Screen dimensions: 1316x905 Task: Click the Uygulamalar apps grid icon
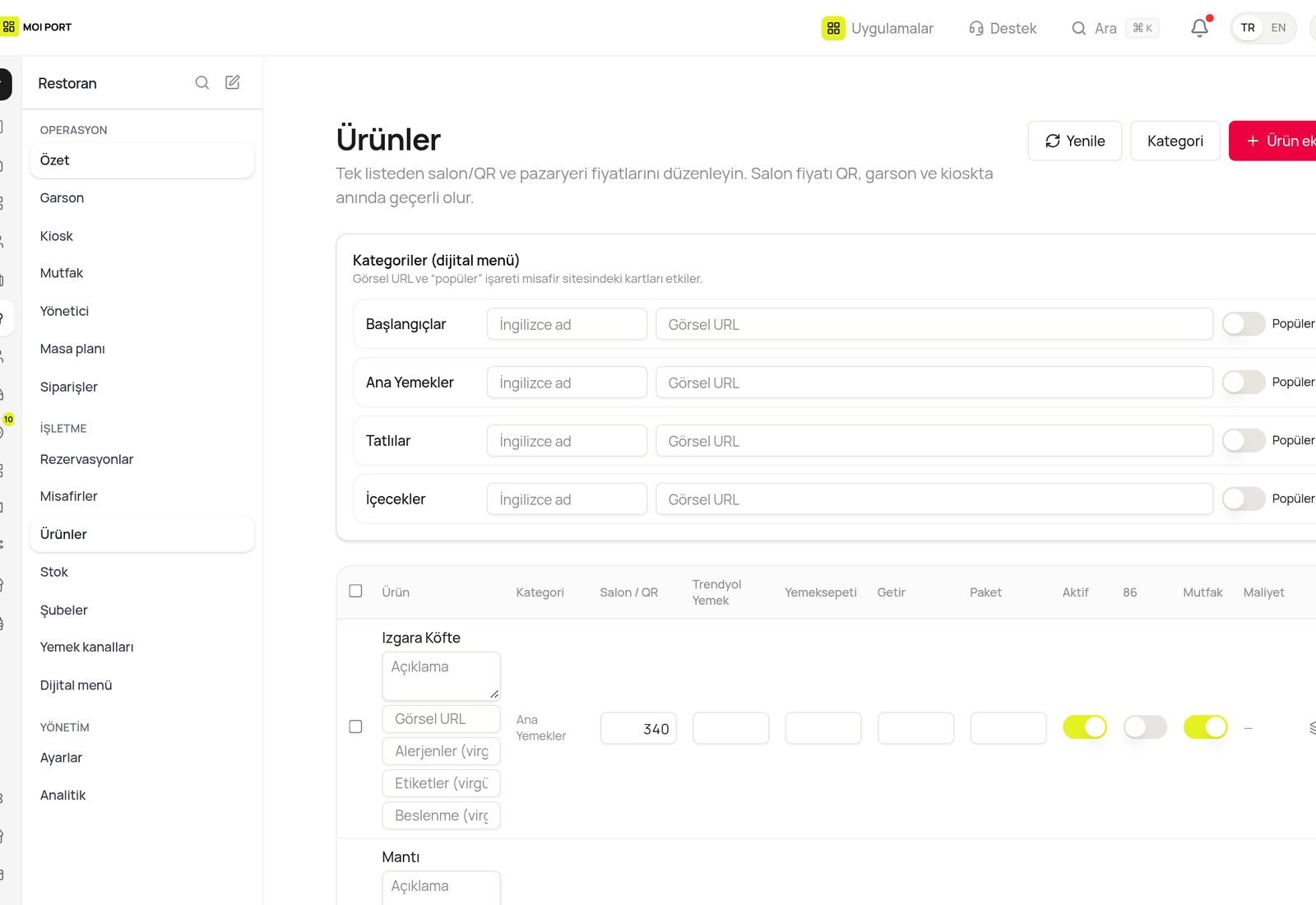[833, 28]
